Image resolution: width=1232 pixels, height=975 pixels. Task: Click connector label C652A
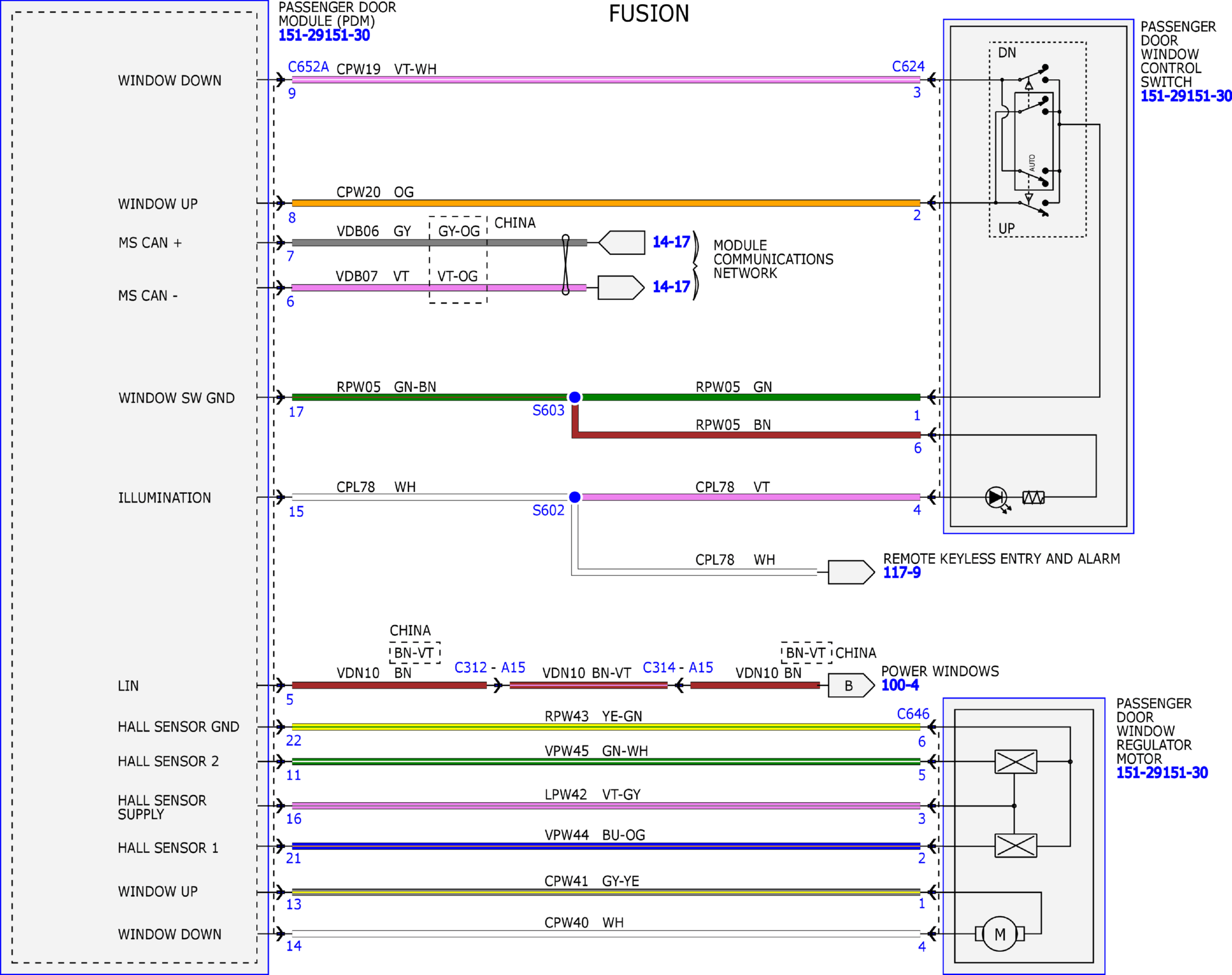(x=308, y=67)
